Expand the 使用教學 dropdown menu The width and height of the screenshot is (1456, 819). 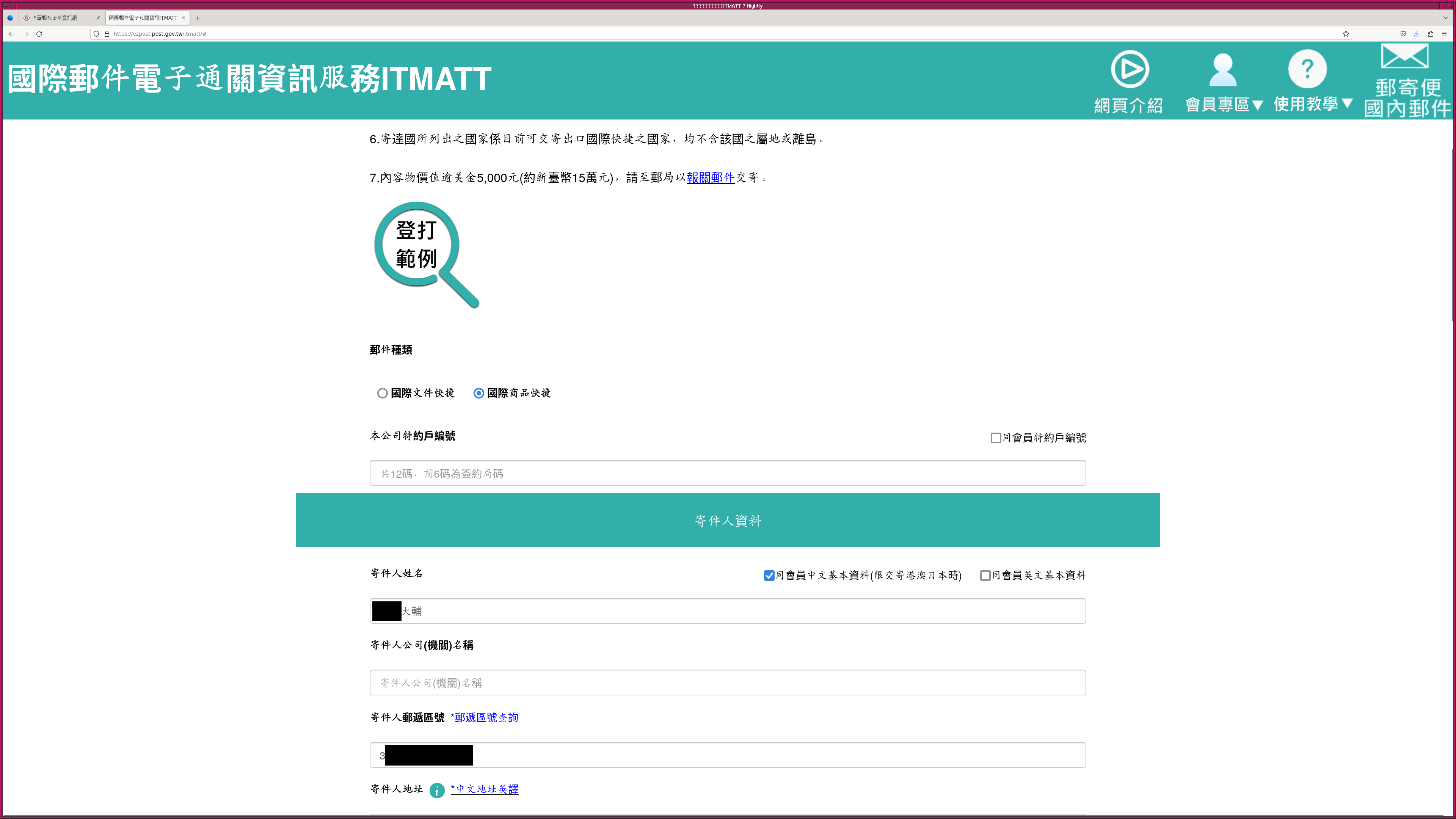pyautogui.click(x=1312, y=104)
